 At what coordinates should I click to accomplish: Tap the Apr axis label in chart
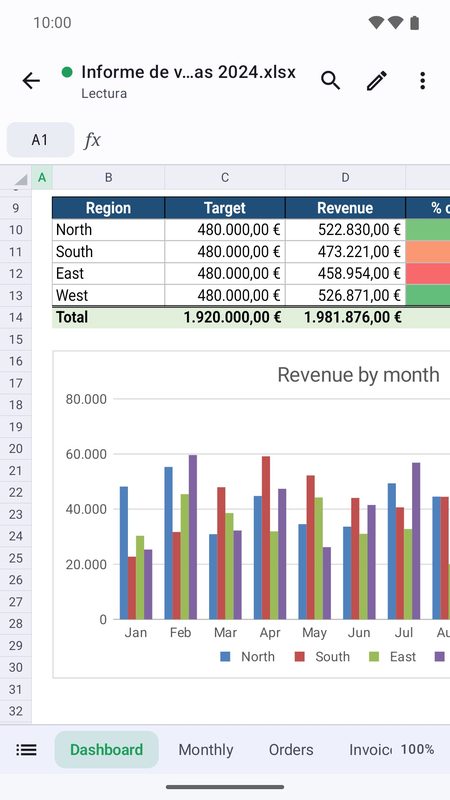click(270, 633)
